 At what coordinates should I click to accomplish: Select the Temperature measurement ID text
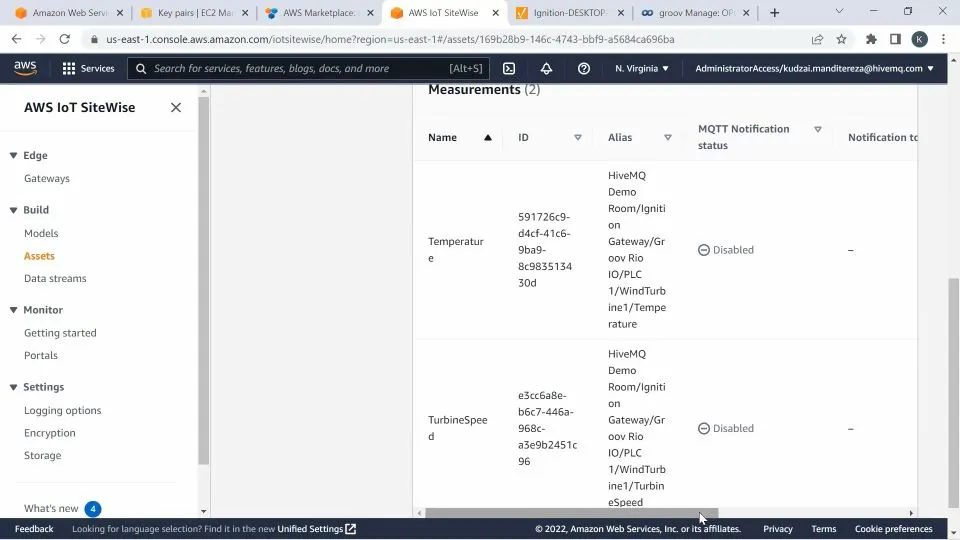point(545,250)
